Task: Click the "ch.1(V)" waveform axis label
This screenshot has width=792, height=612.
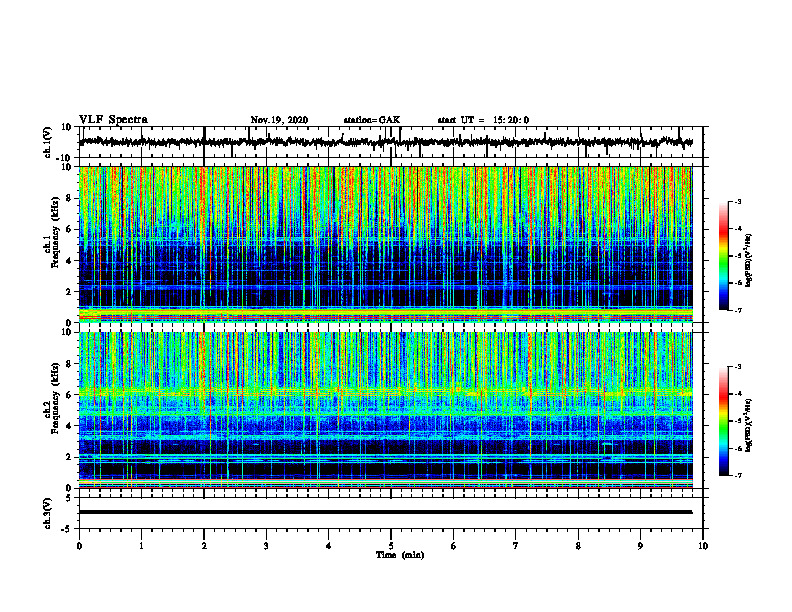Action: tap(47, 141)
